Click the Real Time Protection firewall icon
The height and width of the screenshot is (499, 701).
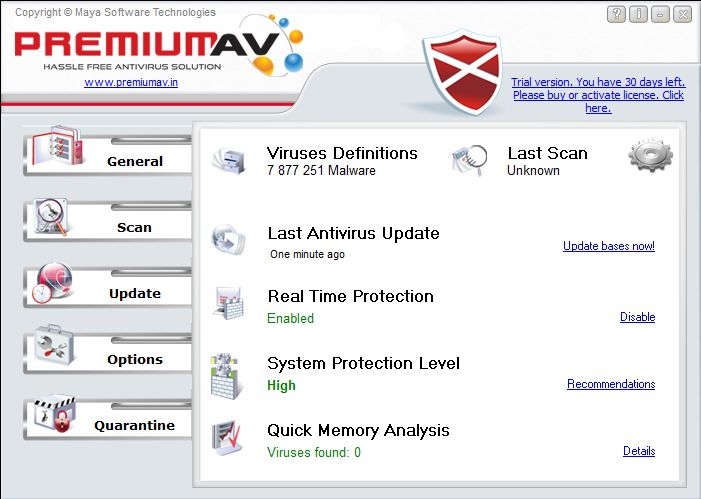click(x=229, y=302)
